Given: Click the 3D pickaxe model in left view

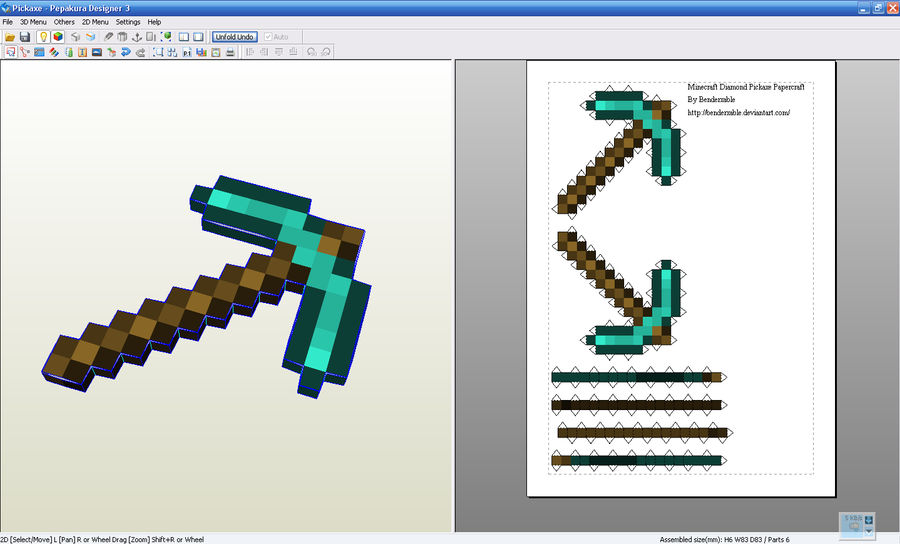Looking at the screenshot, I should pyautogui.click(x=207, y=287).
